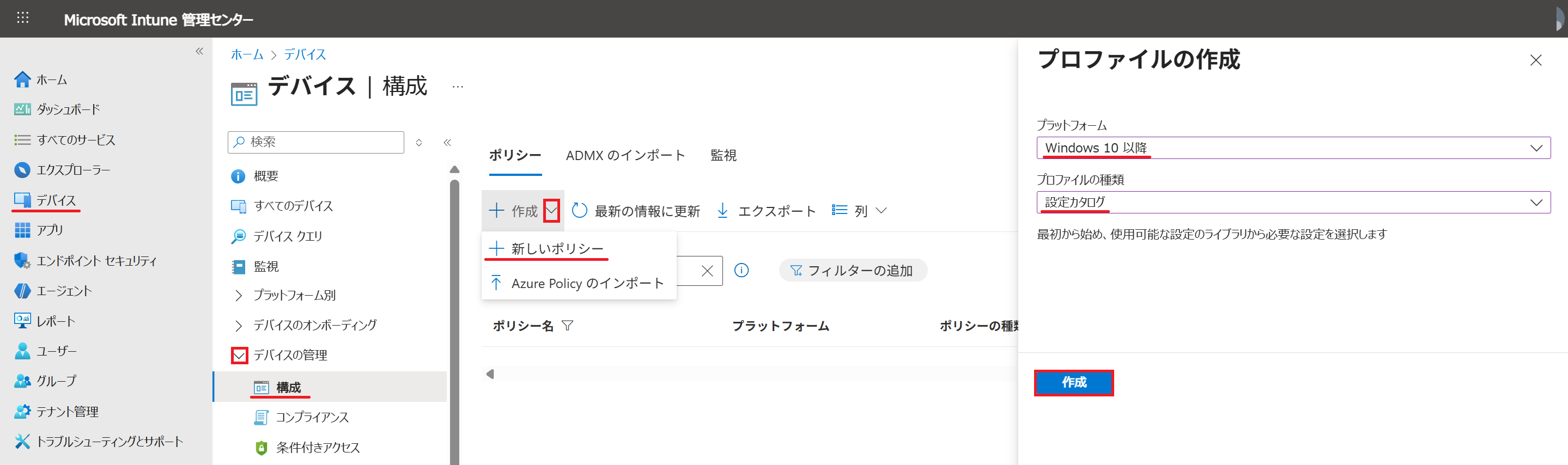Open the 列 columns dropdown
The height and width of the screenshot is (465, 1568).
(x=859, y=211)
